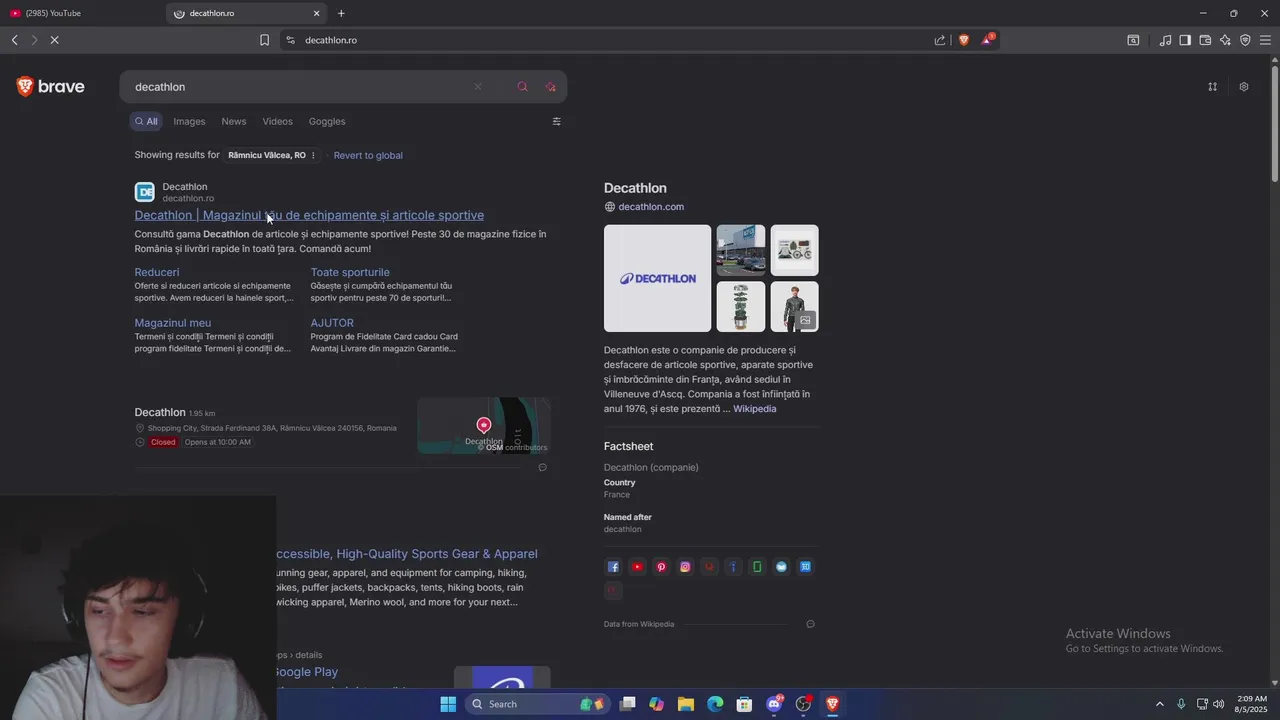The height and width of the screenshot is (720, 1280).
Task: Open Decathlon's Facebook profile icon
Action: (x=613, y=567)
